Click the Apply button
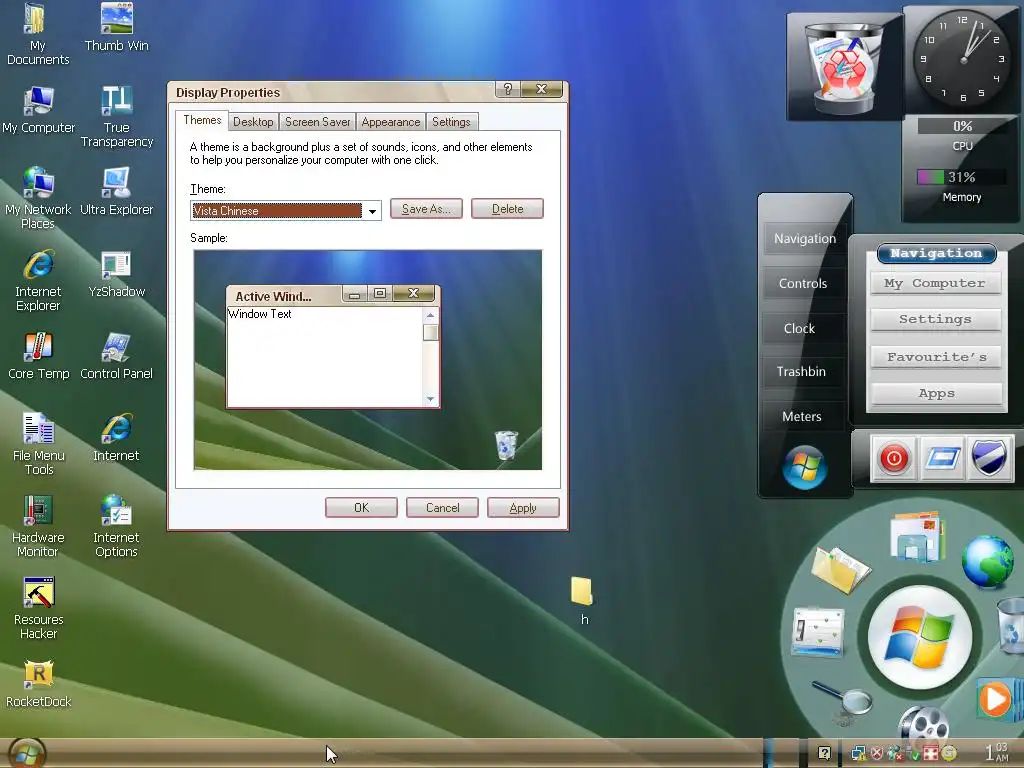The height and width of the screenshot is (768, 1024). click(x=523, y=508)
